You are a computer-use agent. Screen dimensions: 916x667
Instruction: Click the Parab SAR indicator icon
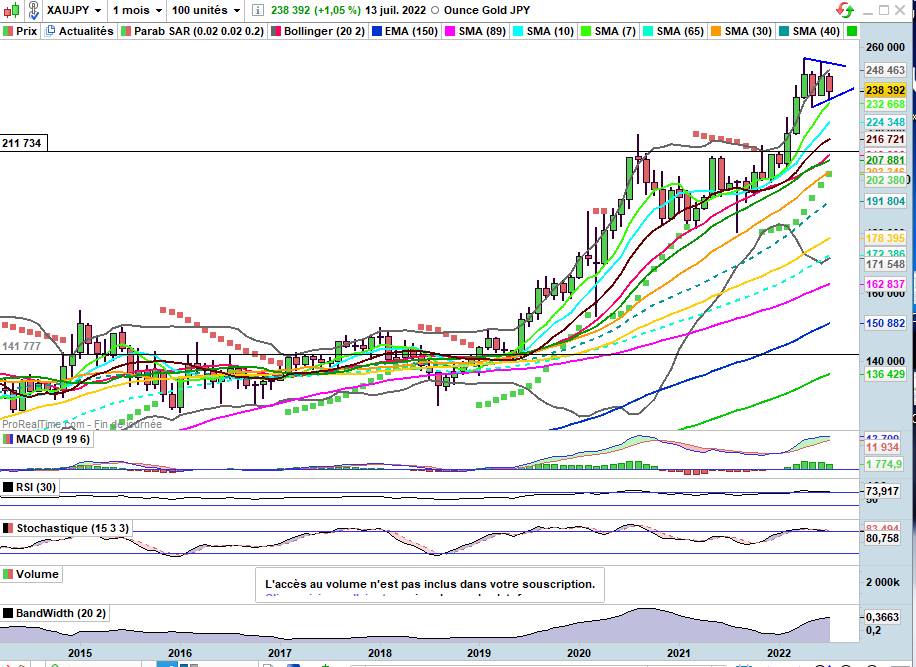(x=126, y=31)
